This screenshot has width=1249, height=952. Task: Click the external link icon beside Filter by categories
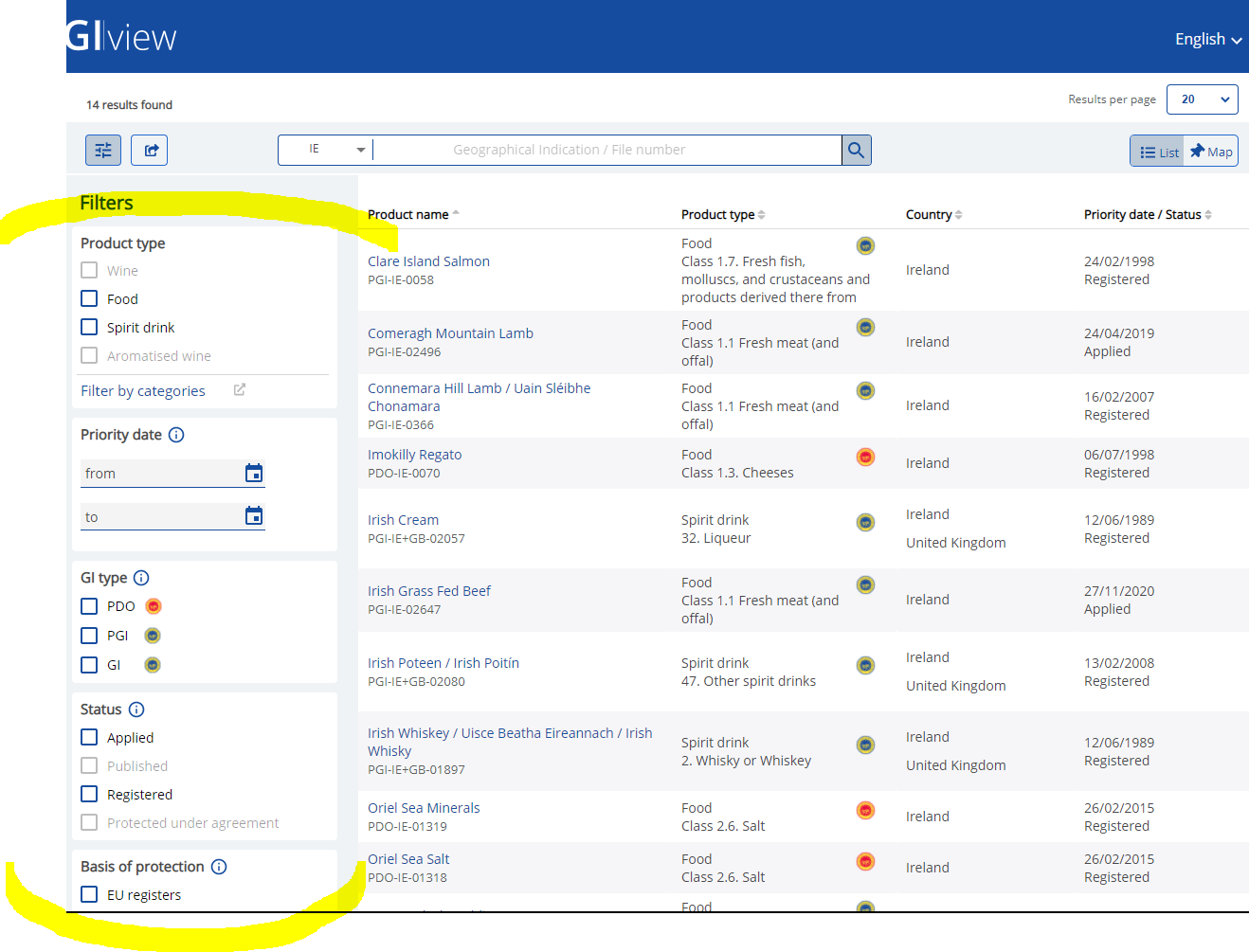pyautogui.click(x=240, y=389)
